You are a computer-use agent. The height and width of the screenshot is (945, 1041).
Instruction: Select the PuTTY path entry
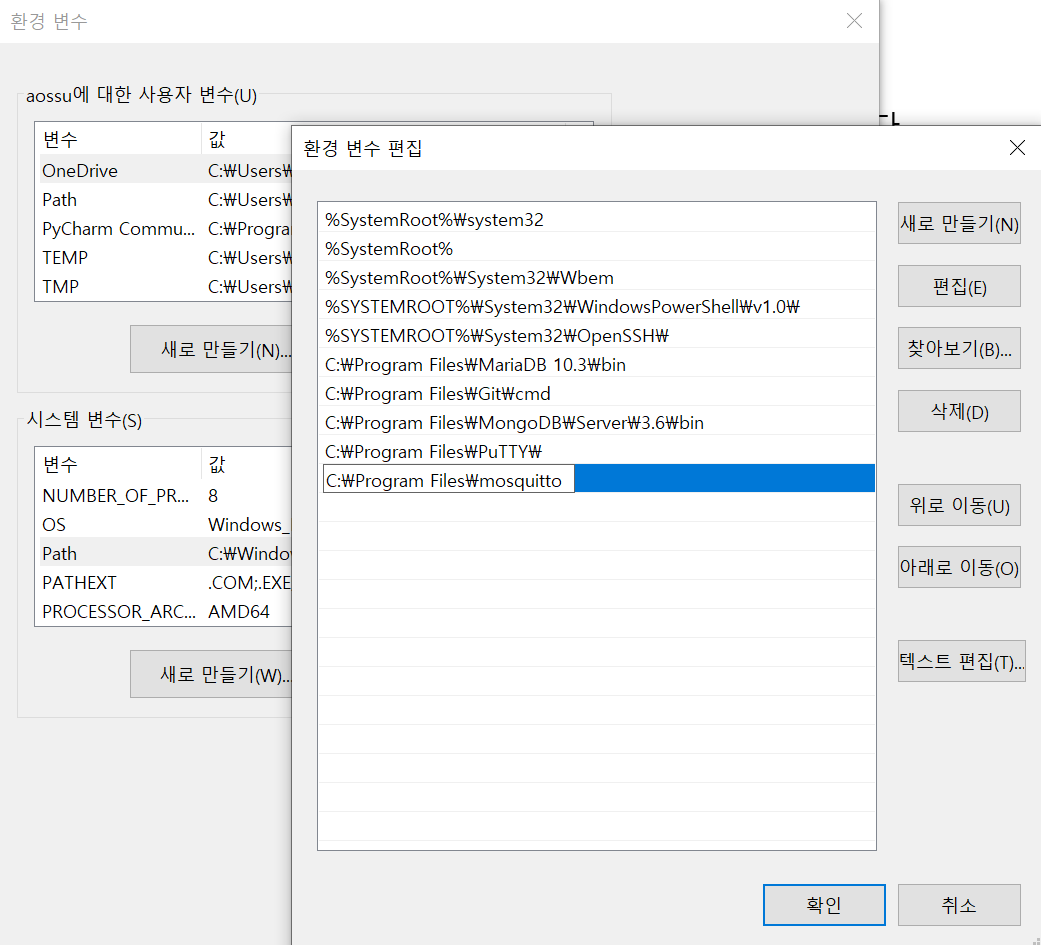coord(597,452)
